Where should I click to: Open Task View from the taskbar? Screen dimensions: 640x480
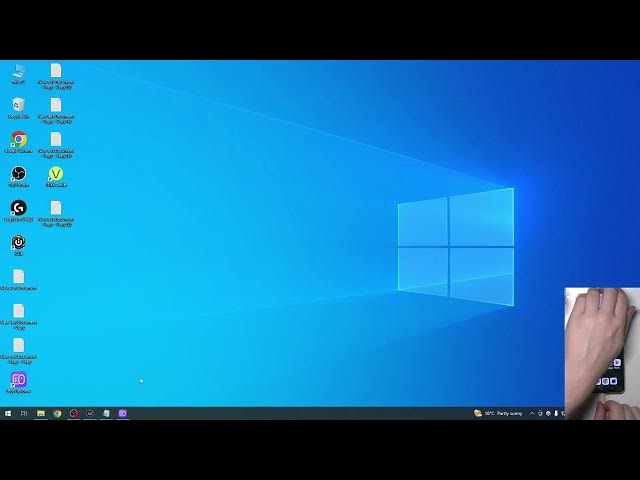[24, 413]
